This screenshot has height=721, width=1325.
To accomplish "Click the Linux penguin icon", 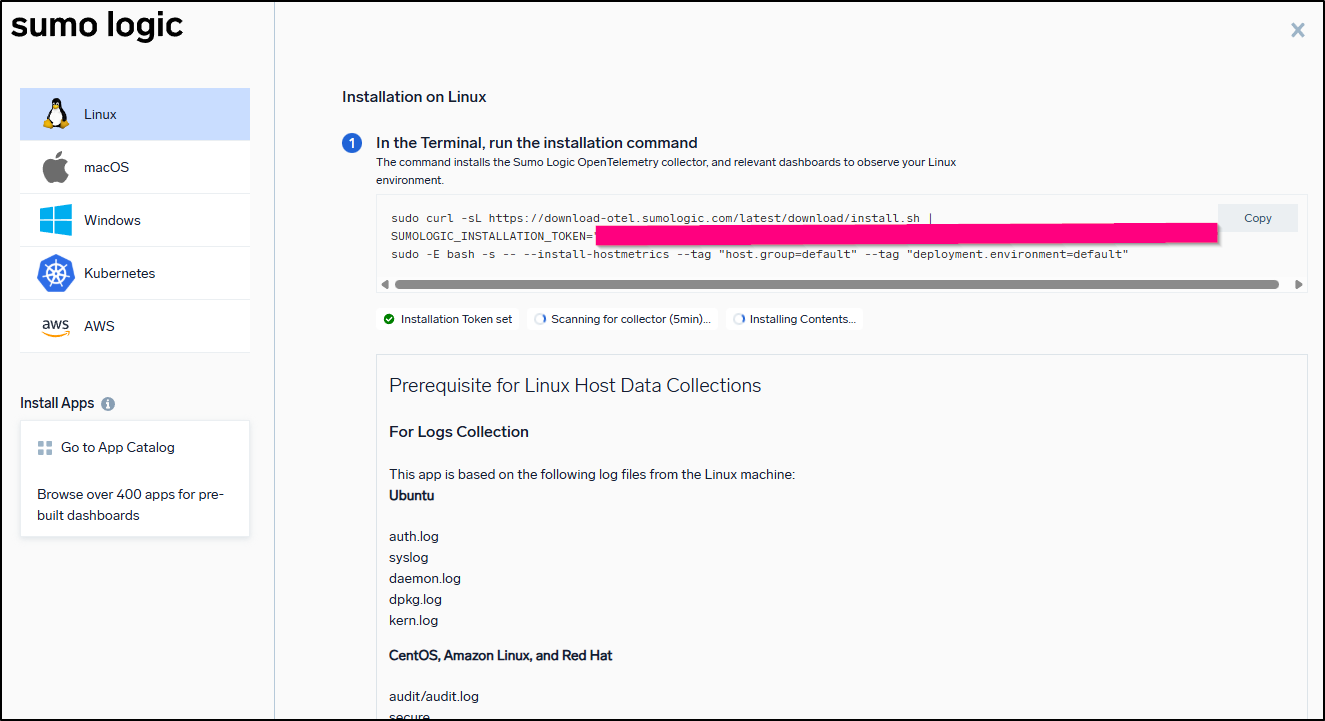I will point(56,114).
